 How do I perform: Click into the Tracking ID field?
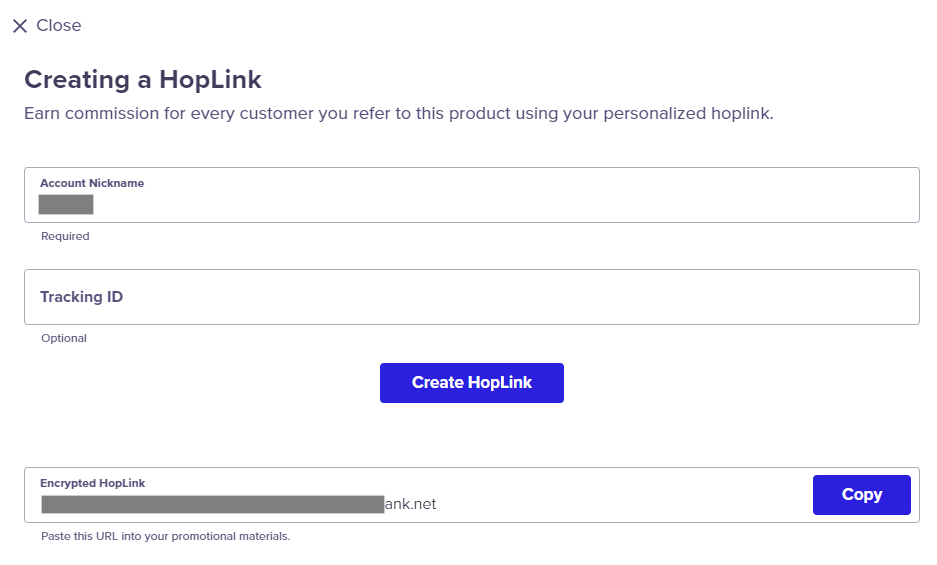(x=471, y=297)
